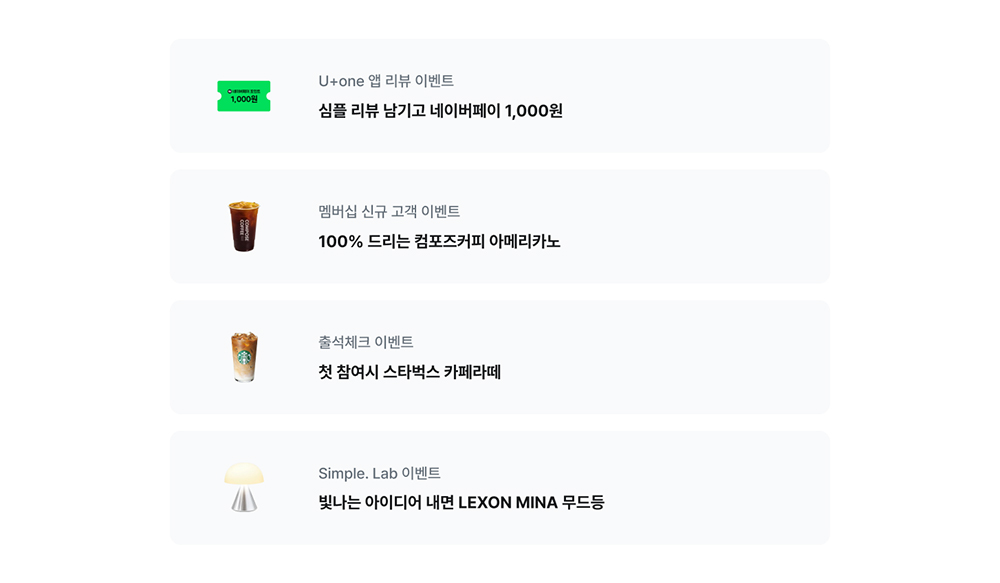Click the glowing dome shade of the lamp

(244, 474)
